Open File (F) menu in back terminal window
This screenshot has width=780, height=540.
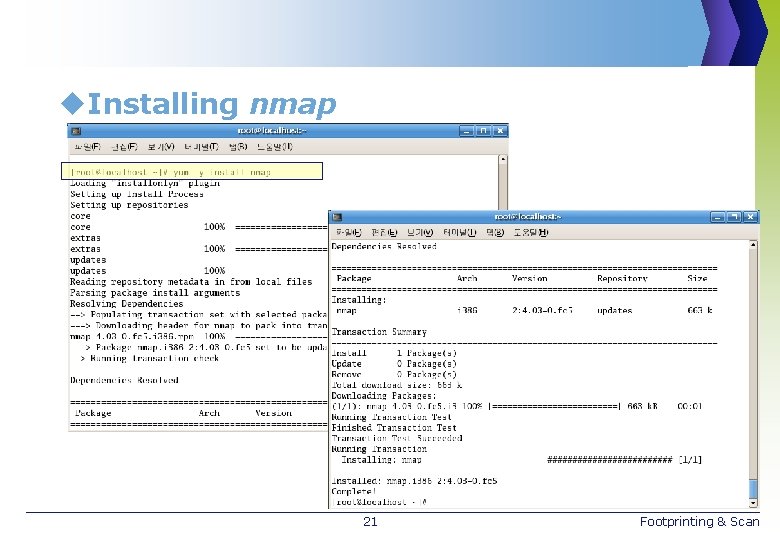point(87,147)
